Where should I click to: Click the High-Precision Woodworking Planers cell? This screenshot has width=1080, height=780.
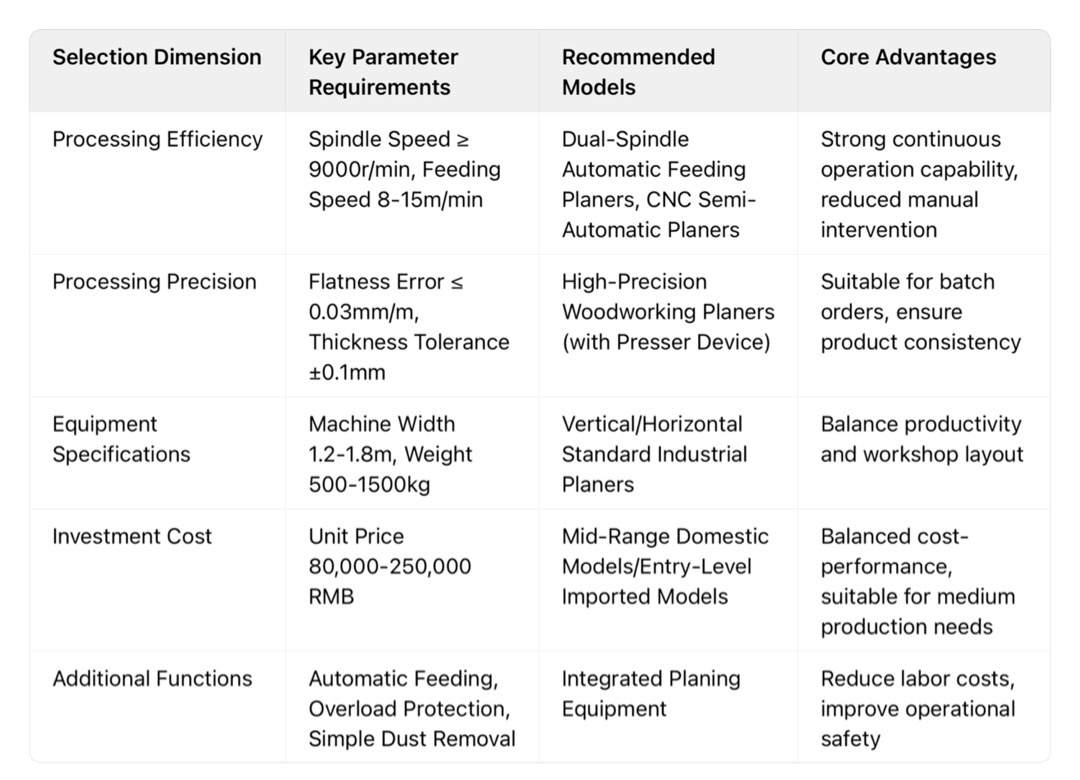click(x=667, y=312)
